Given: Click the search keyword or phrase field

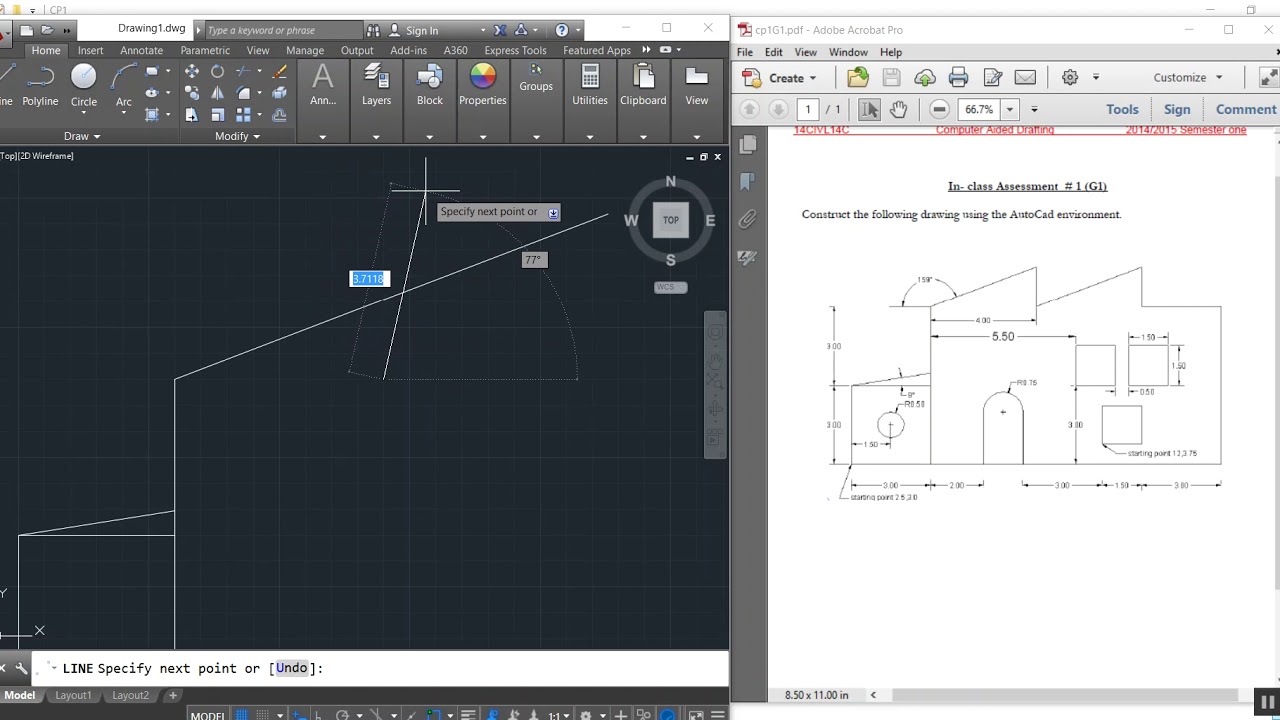Looking at the screenshot, I should (283, 30).
